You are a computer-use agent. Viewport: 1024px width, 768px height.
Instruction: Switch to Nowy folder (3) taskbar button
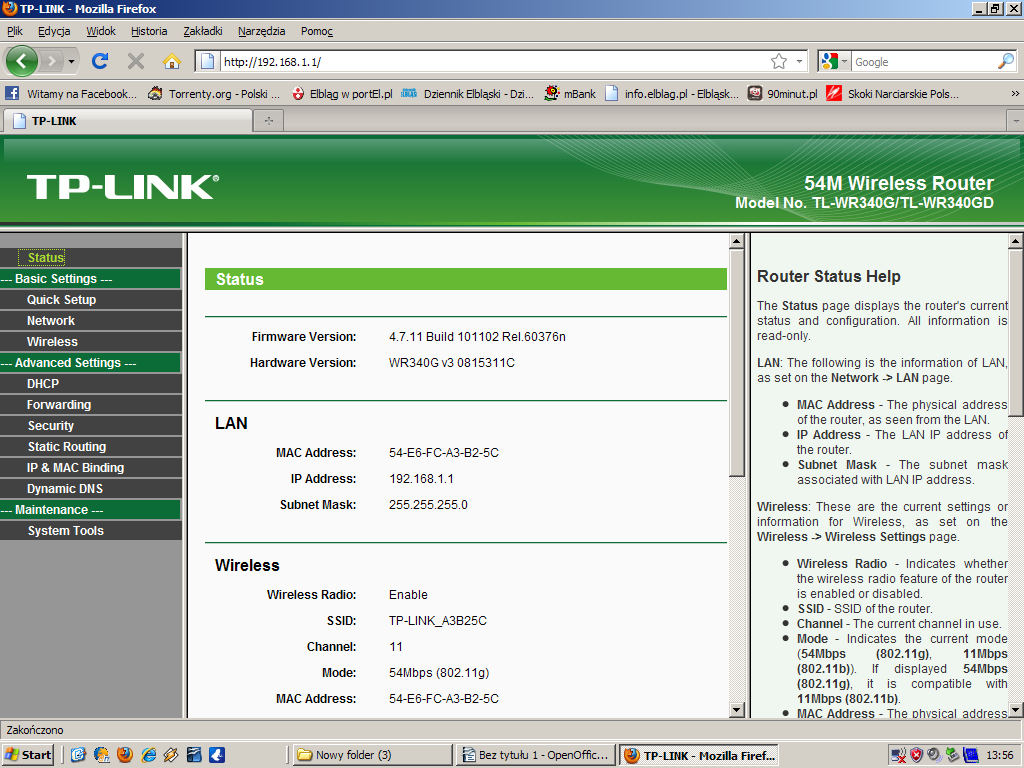tap(372, 755)
